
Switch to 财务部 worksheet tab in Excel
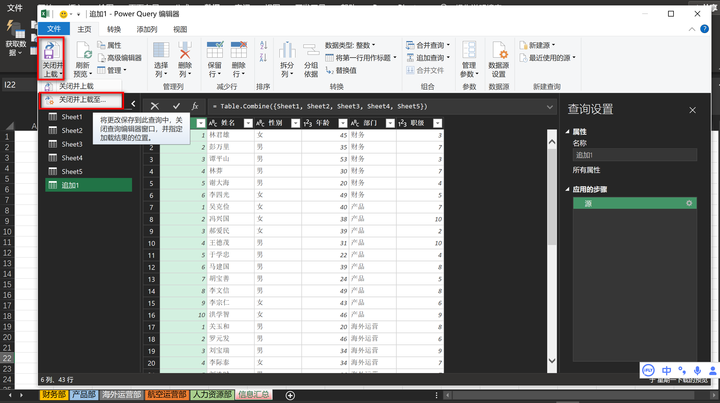click(54, 395)
